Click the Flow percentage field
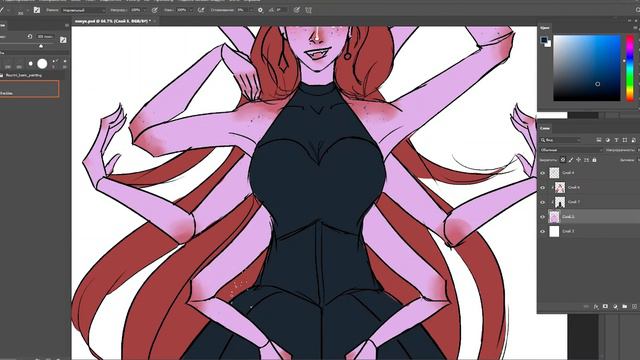The height and width of the screenshot is (360, 640). pyautogui.click(x=182, y=10)
